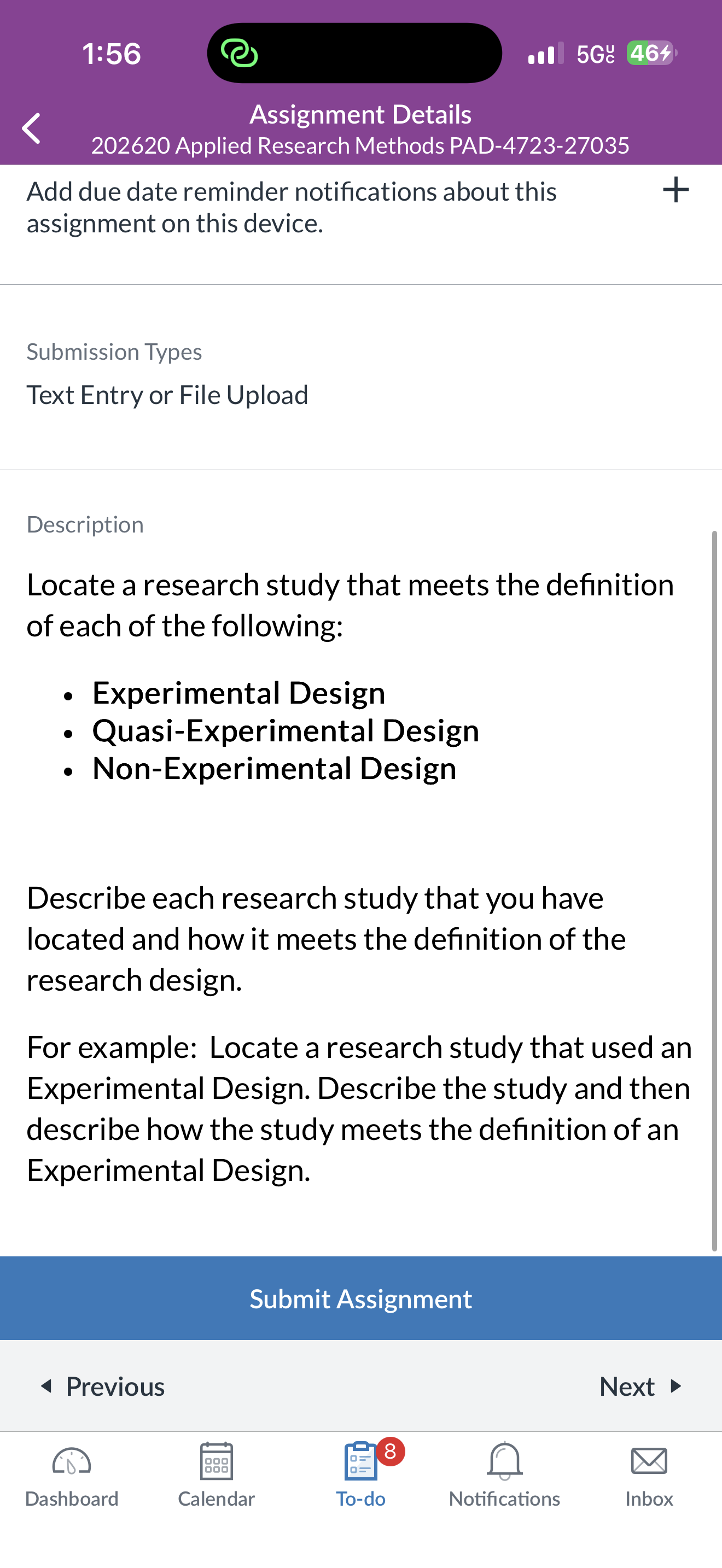Click the Submit Assignment button
The image size is (722, 1568).
coord(361,1298)
